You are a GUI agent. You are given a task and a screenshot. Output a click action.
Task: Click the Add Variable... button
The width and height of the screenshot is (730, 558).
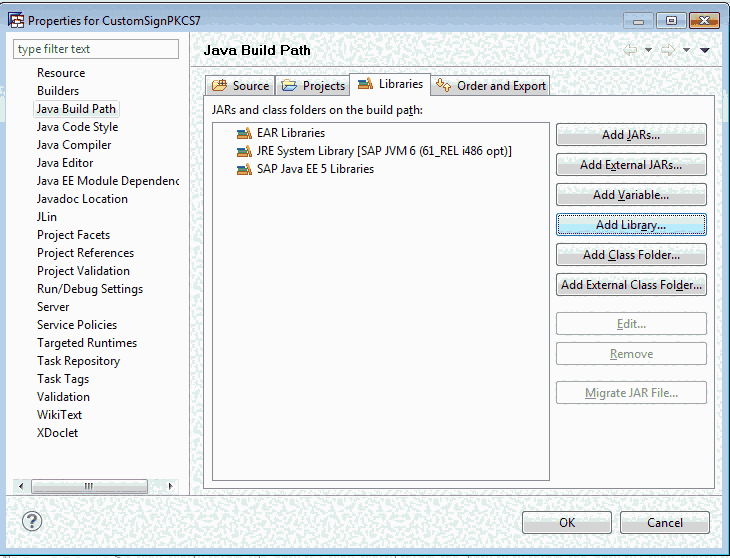click(631, 195)
